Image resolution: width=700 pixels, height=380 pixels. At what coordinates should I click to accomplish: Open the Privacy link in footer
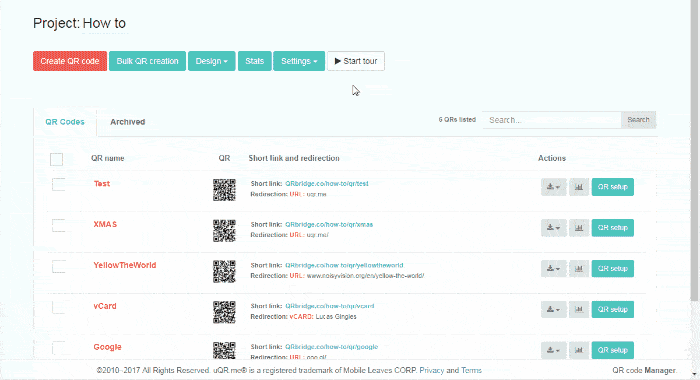(432, 370)
